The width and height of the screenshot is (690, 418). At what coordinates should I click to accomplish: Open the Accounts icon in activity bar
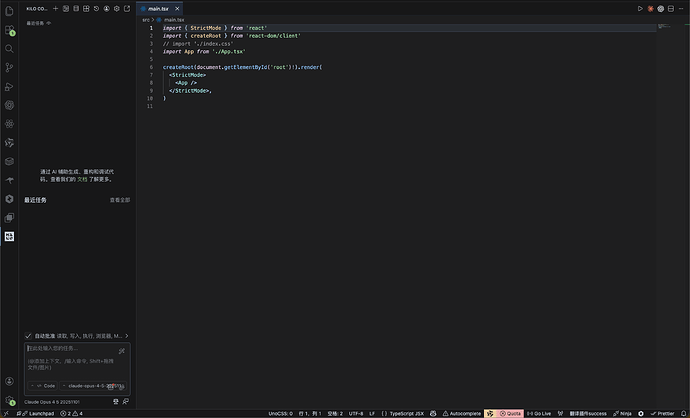click(x=9, y=381)
